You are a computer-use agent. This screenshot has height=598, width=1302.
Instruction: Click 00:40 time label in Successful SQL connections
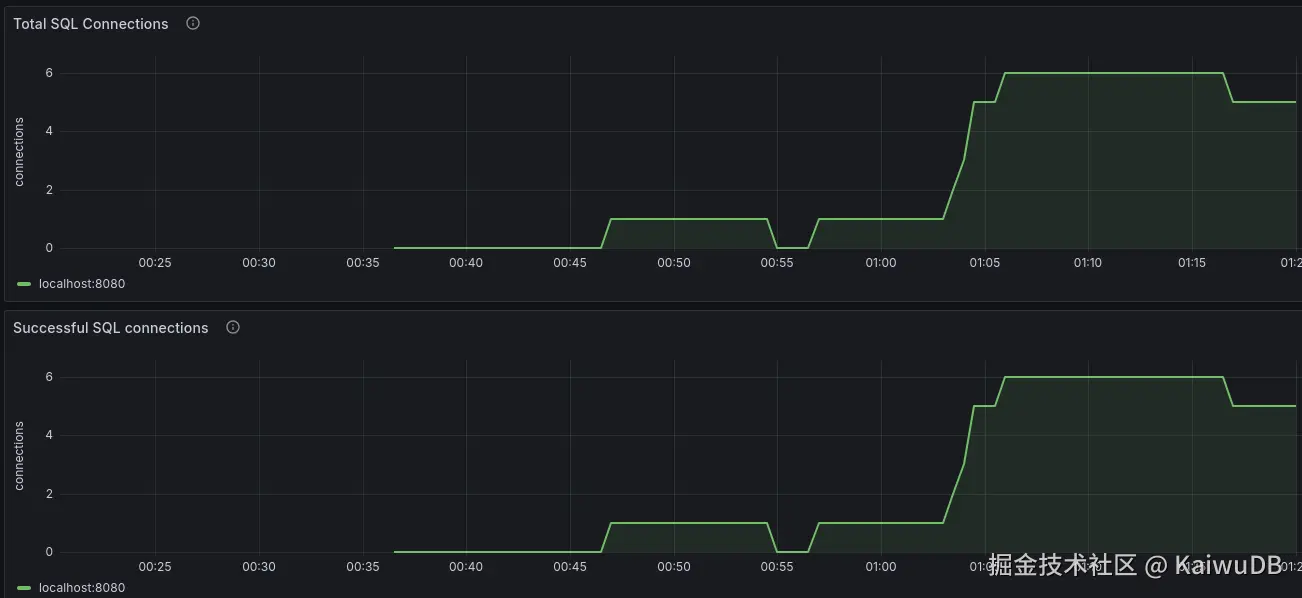(466, 567)
